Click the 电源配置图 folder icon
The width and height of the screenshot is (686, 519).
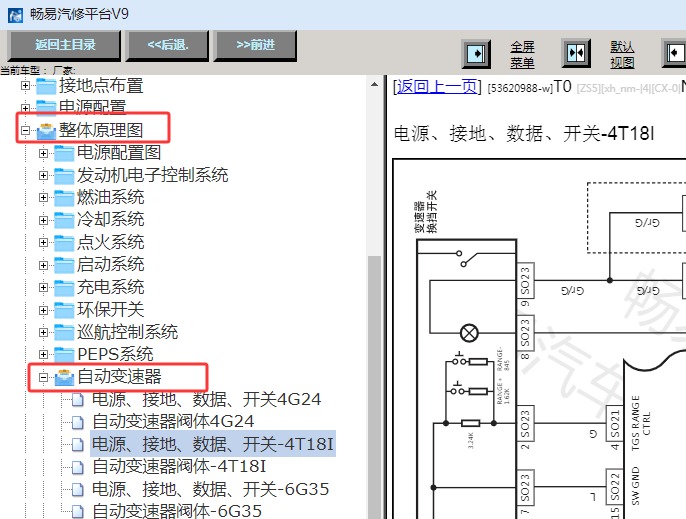click(64, 153)
